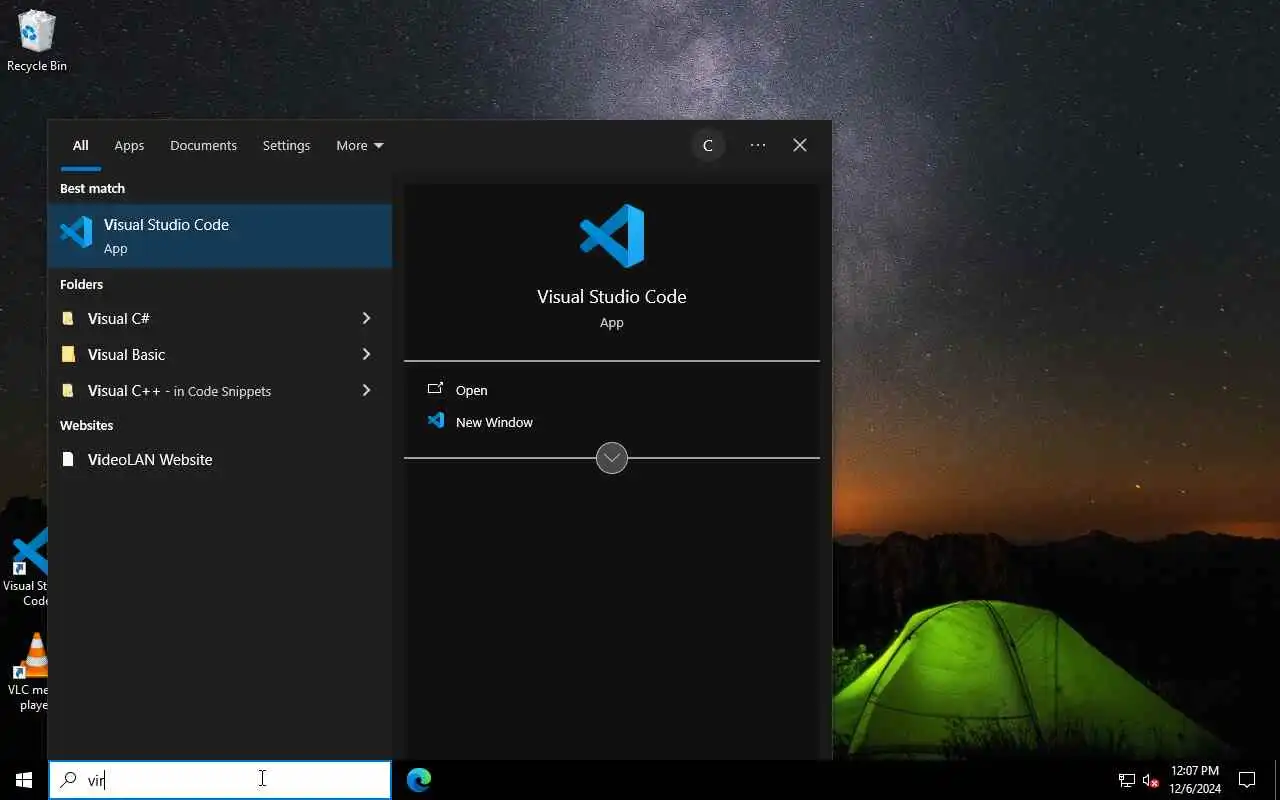This screenshot has width=1280, height=800.
Task: Click the folder icon next to Visual C++
Action: click(x=68, y=390)
